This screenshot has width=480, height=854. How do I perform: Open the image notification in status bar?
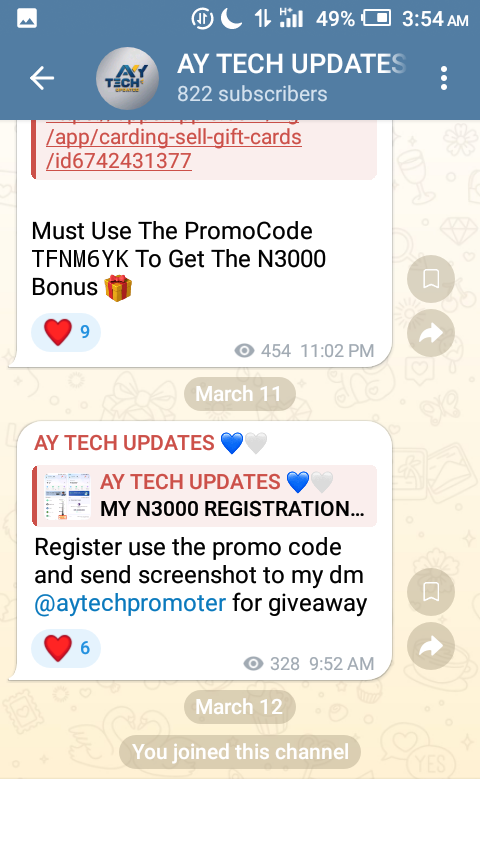click(27, 19)
